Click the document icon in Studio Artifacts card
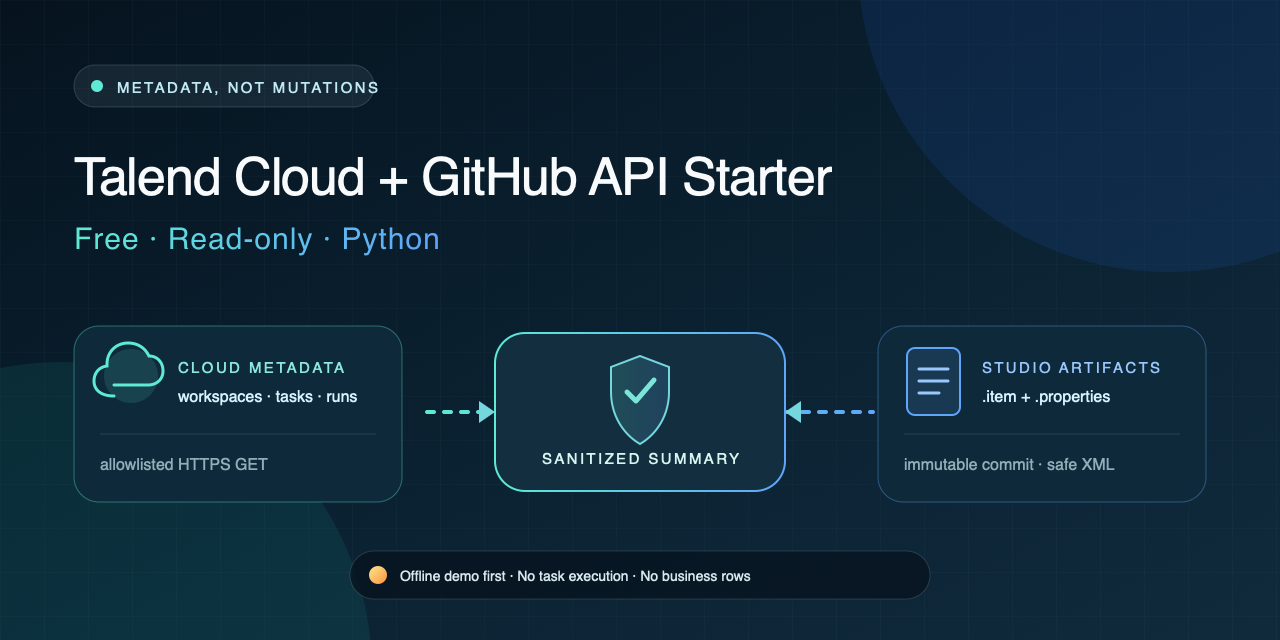 (x=933, y=381)
